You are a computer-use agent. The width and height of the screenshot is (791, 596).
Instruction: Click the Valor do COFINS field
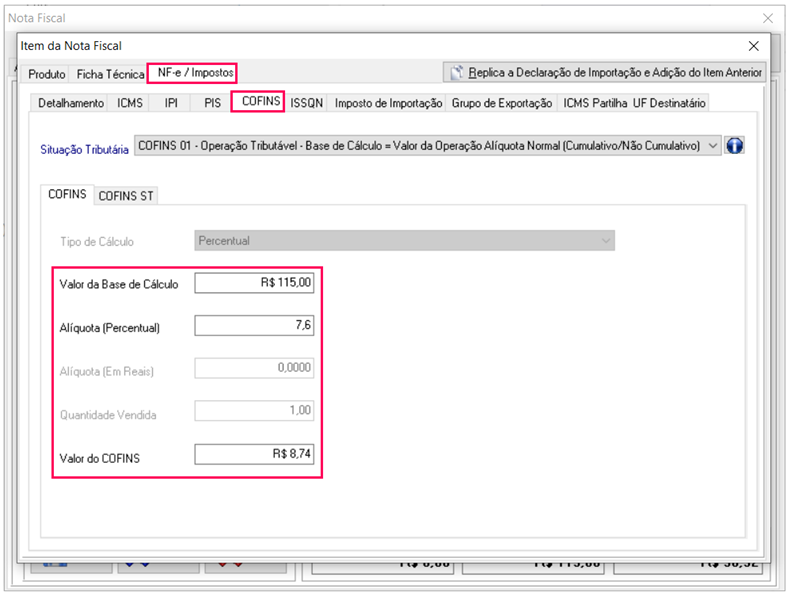(x=254, y=455)
